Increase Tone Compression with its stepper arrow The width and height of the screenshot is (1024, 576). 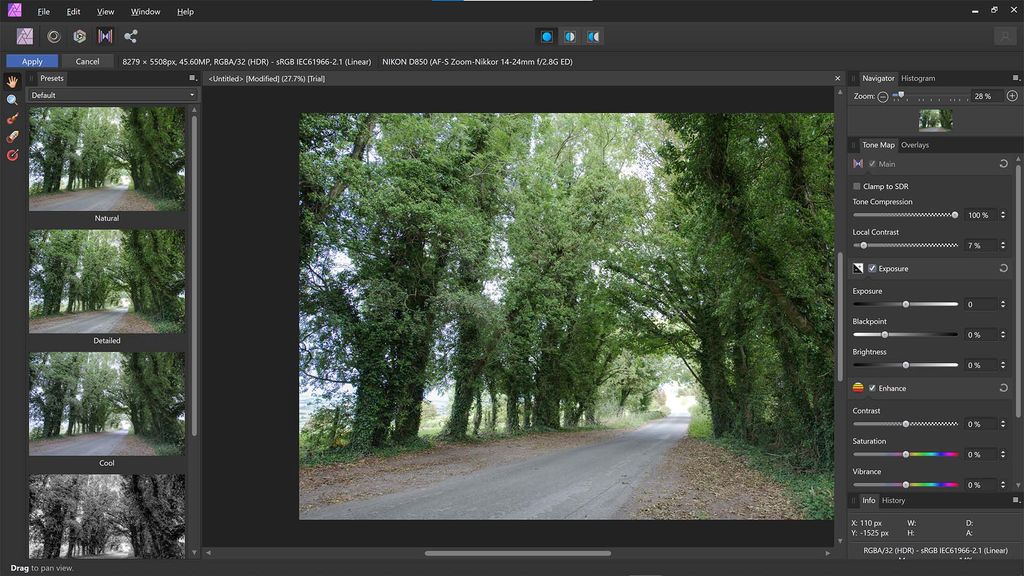1002,211
